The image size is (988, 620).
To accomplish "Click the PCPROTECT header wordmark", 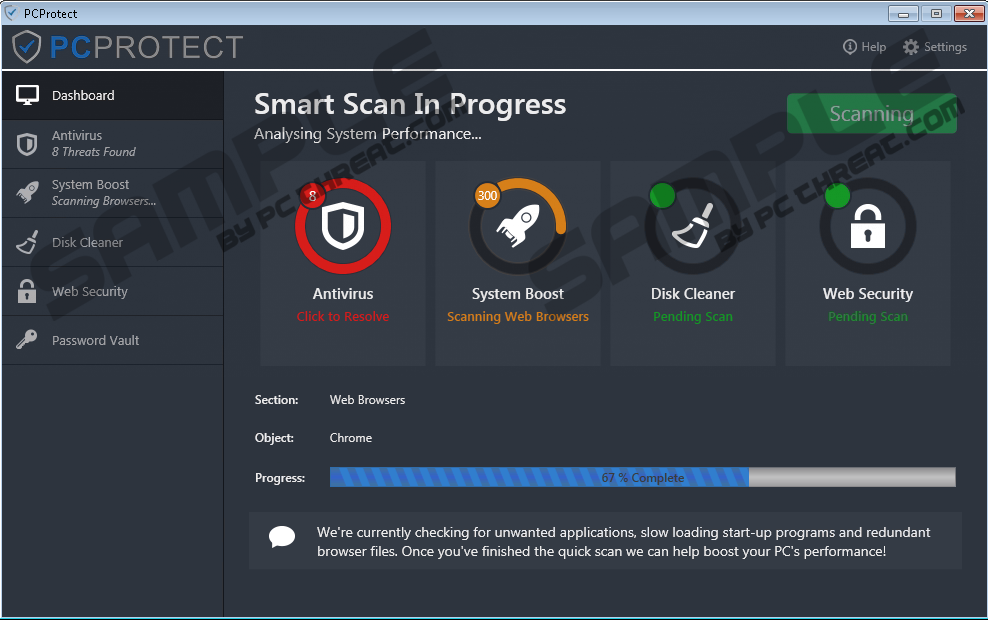I will pyautogui.click(x=146, y=47).
